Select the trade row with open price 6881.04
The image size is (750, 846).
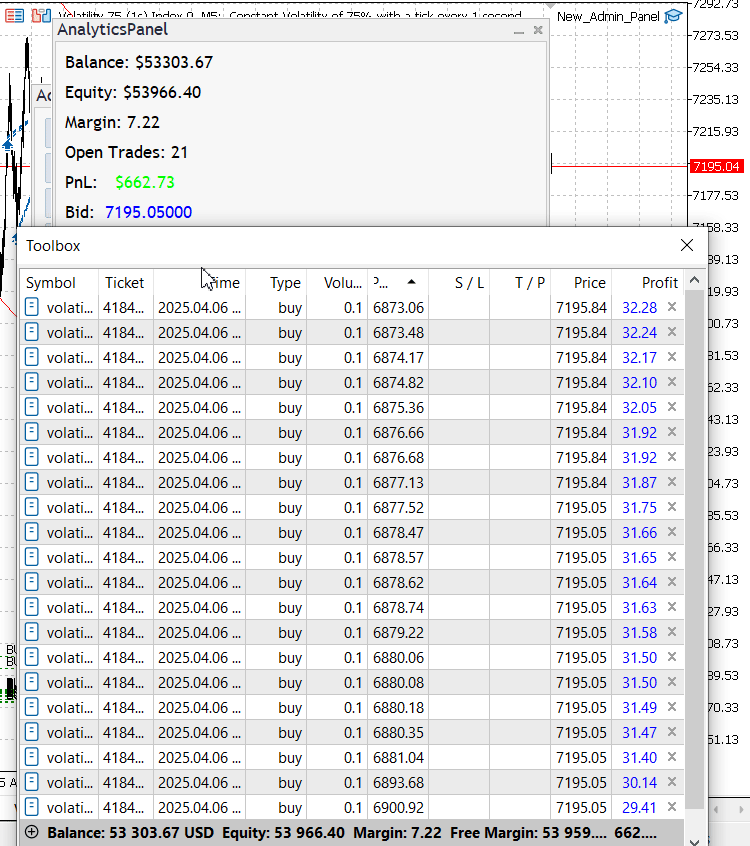pos(352,758)
